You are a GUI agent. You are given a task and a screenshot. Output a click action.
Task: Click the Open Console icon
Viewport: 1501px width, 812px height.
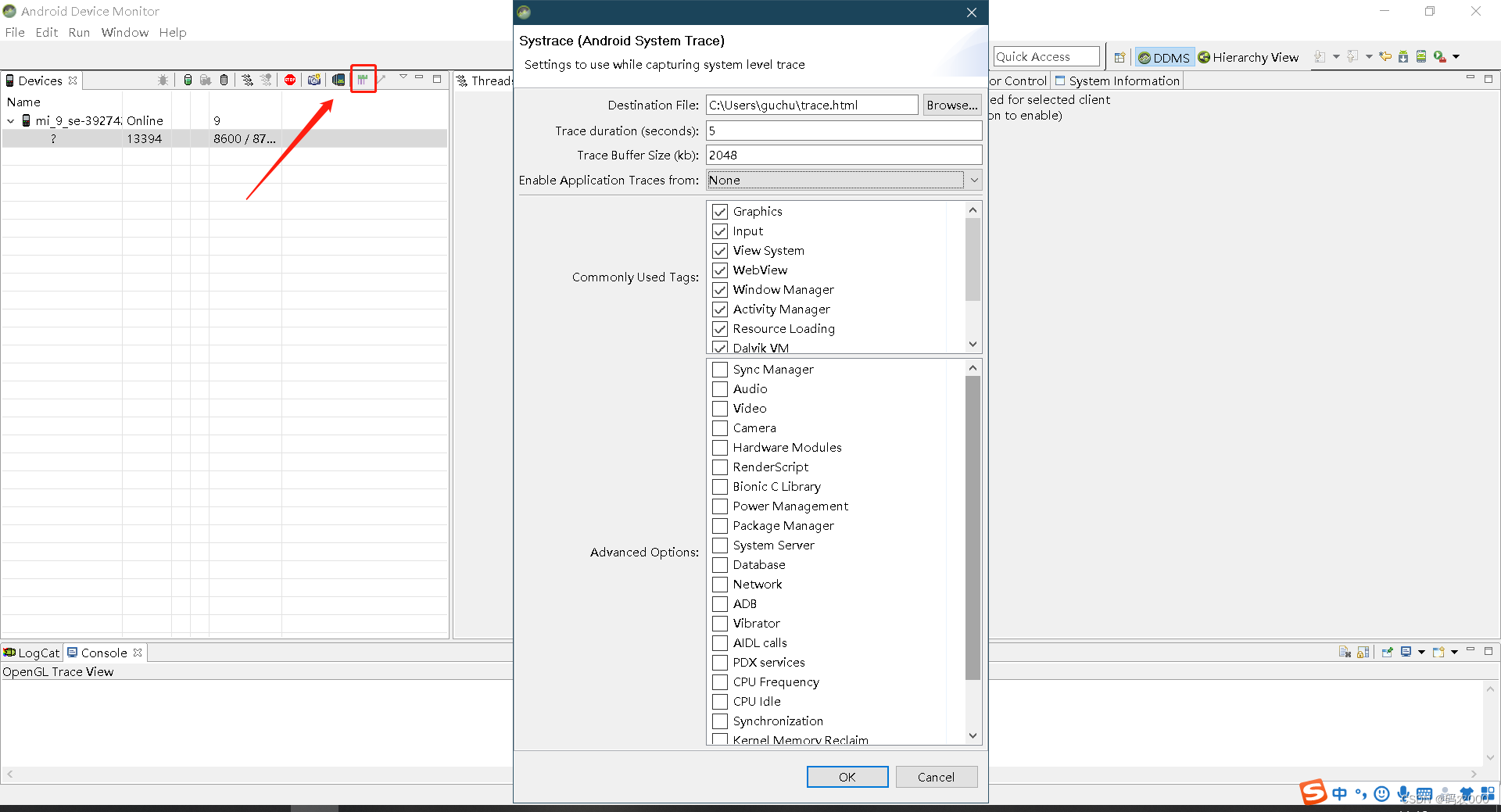pos(1438,652)
